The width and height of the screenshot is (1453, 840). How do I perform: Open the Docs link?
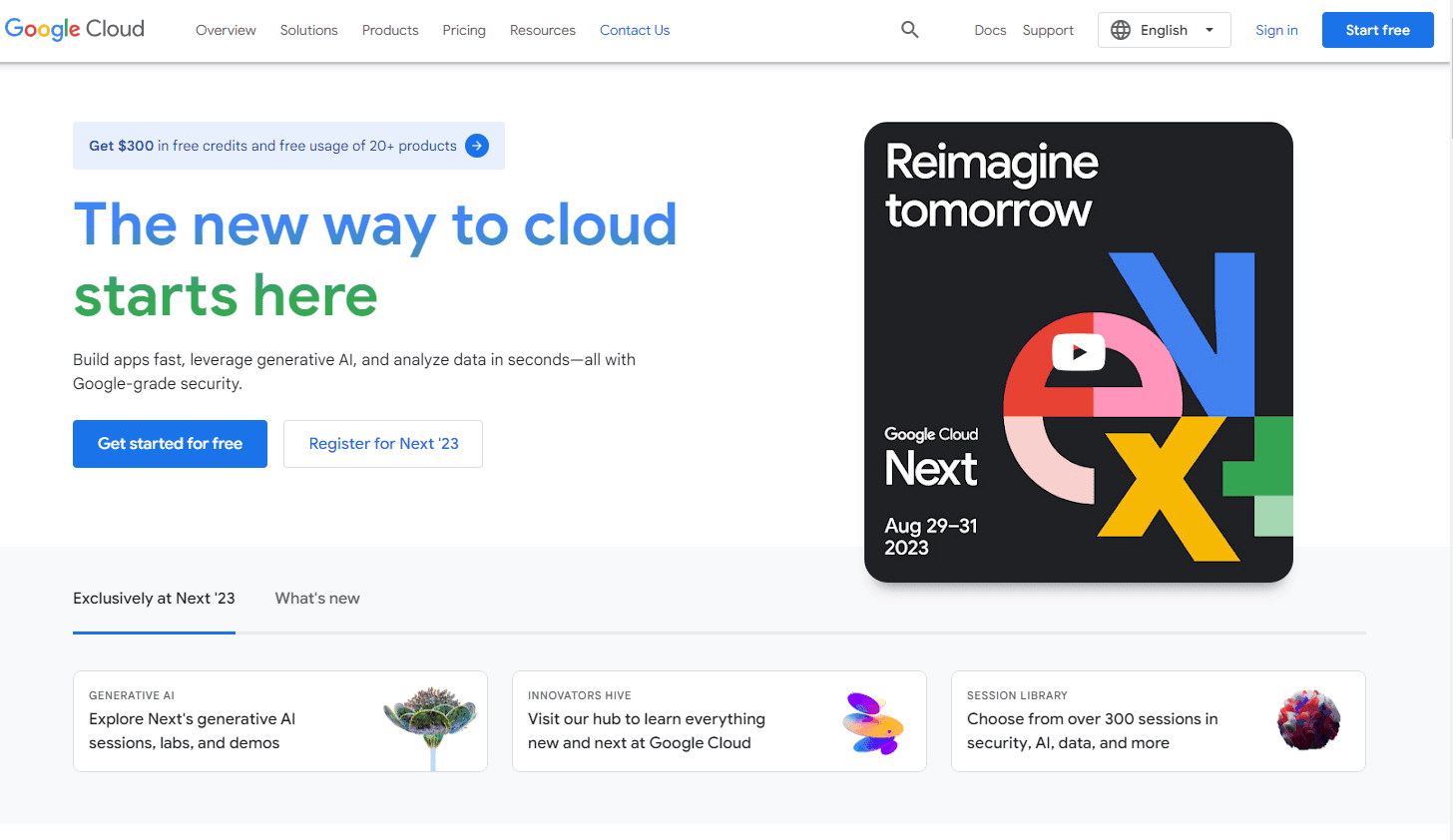[990, 30]
